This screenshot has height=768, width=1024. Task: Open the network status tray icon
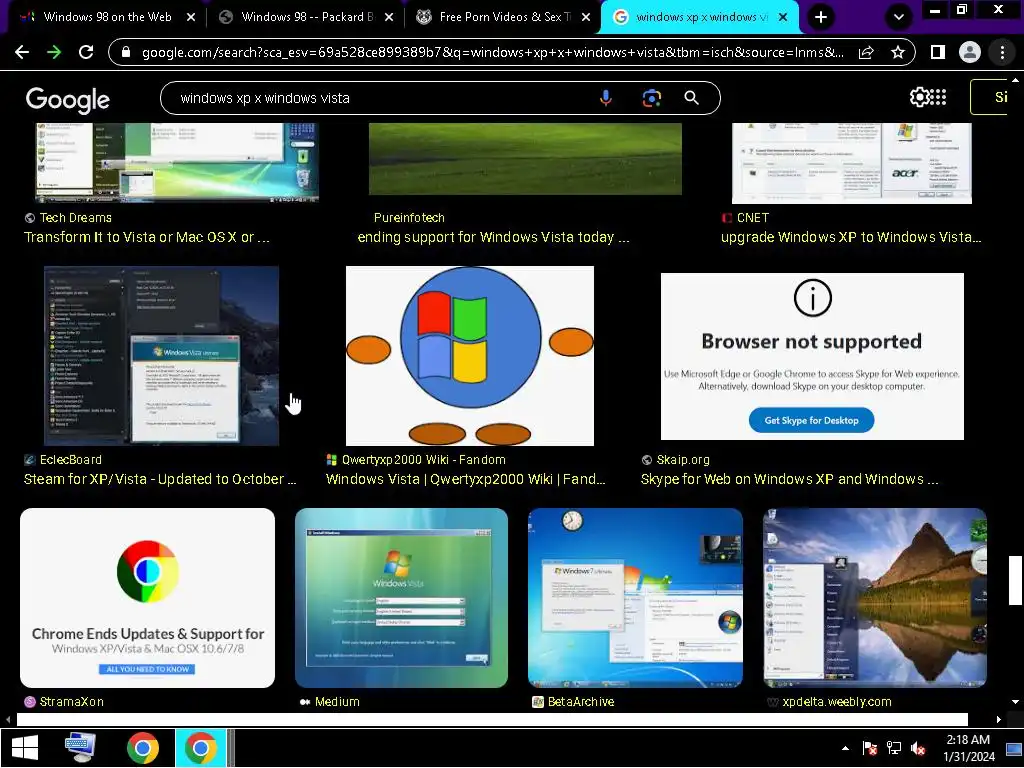[894, 748]
